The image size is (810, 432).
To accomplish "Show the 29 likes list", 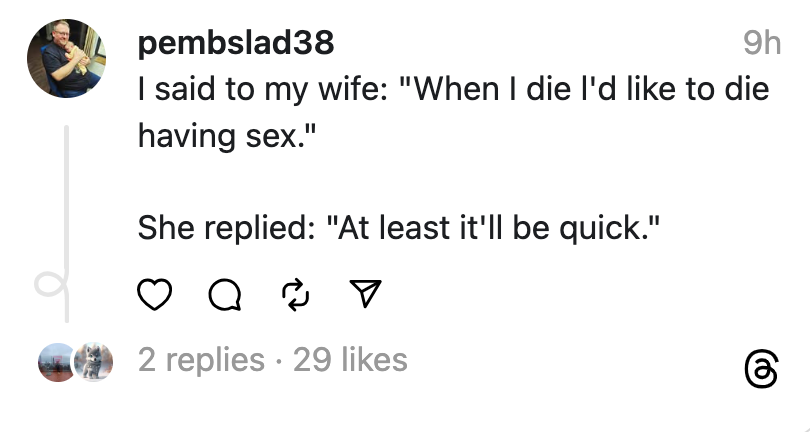I will [x=350, y=359].
